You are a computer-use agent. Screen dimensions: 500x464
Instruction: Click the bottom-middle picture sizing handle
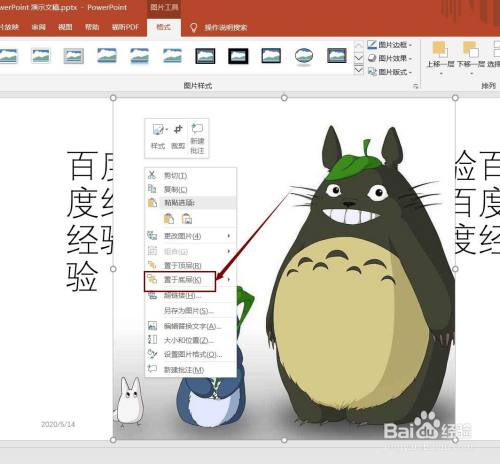284,440
